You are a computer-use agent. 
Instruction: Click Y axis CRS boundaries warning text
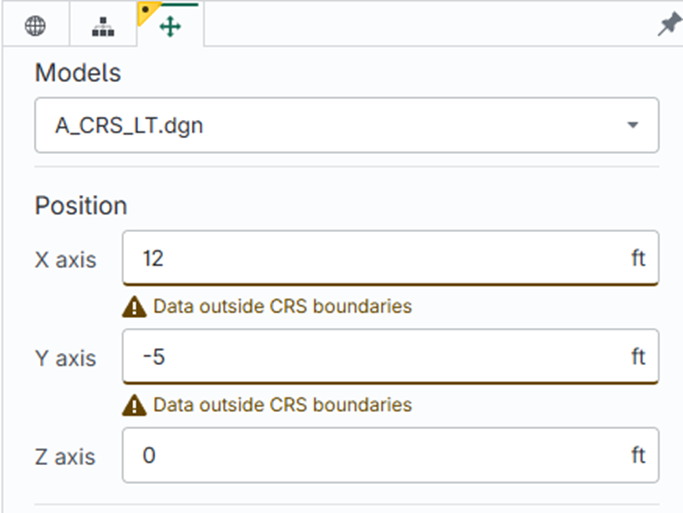pos(282,405)
